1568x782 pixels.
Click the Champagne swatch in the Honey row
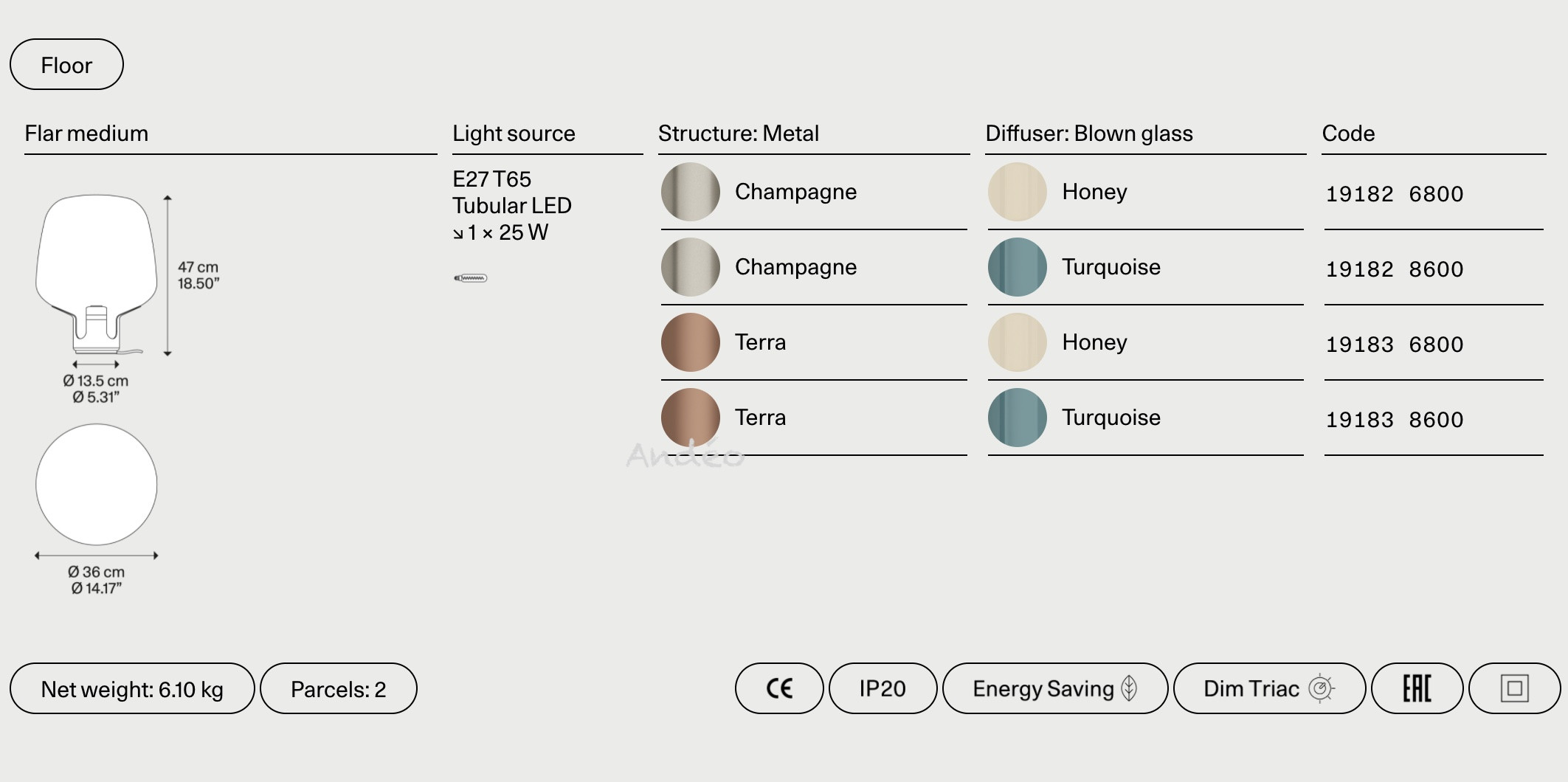(691, 192)
